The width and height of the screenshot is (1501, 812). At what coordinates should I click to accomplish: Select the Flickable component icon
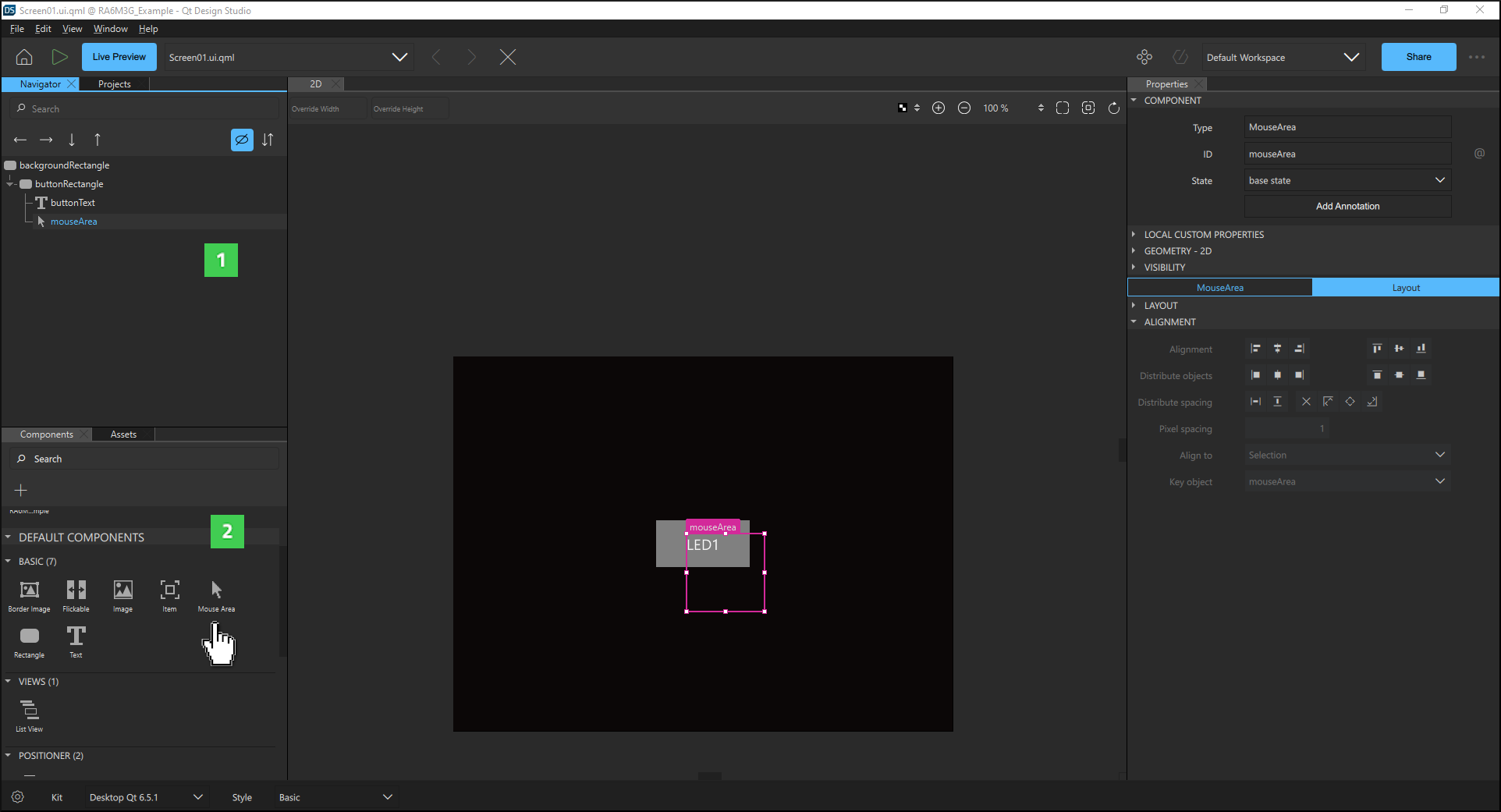pos(76,590)
